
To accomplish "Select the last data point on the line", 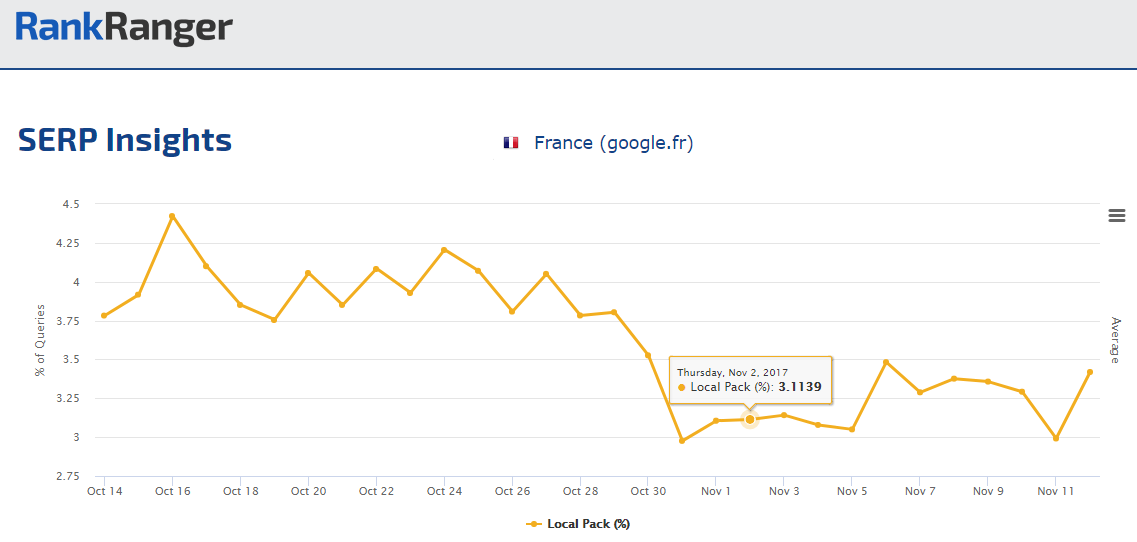I will point(1089,372).
